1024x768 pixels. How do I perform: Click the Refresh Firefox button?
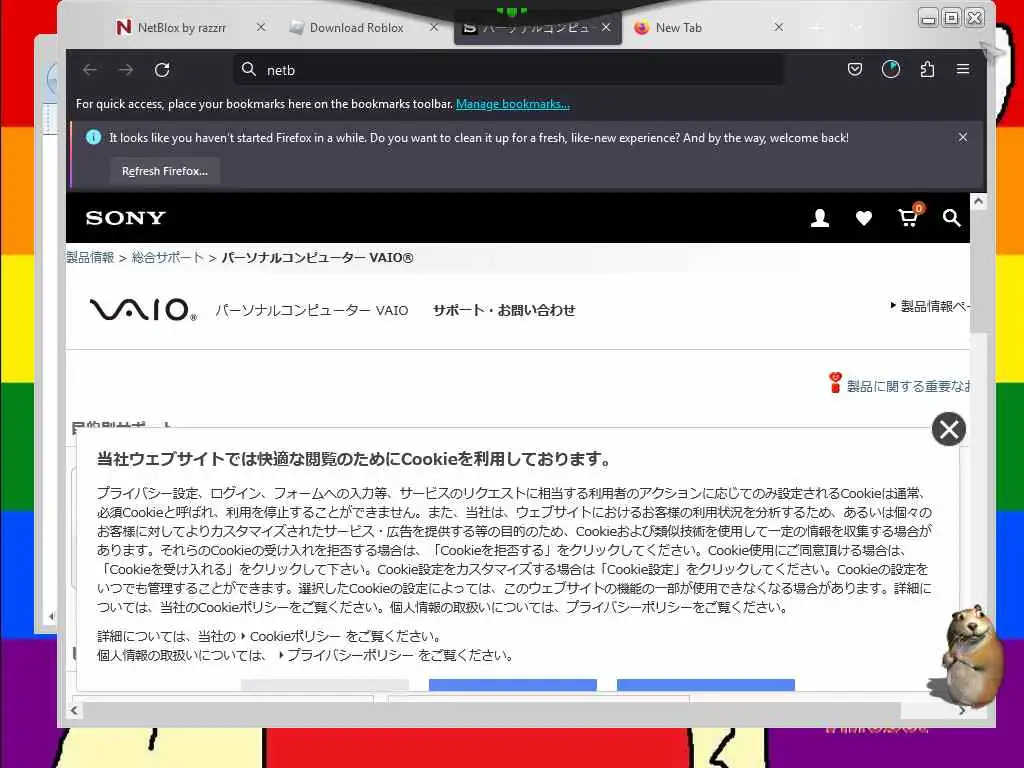pos(165,171)
